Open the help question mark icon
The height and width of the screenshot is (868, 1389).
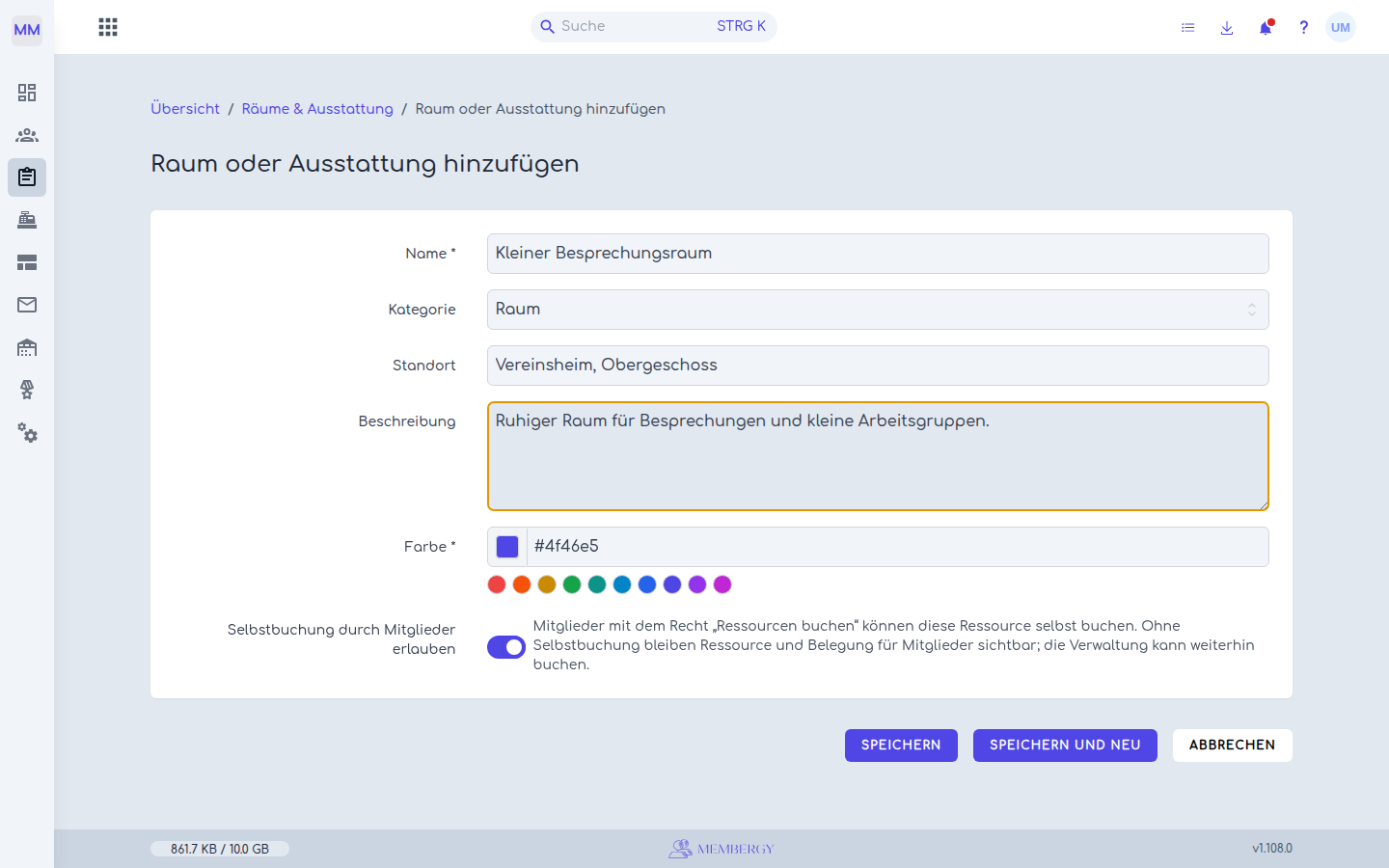(x=1303, y=28)
